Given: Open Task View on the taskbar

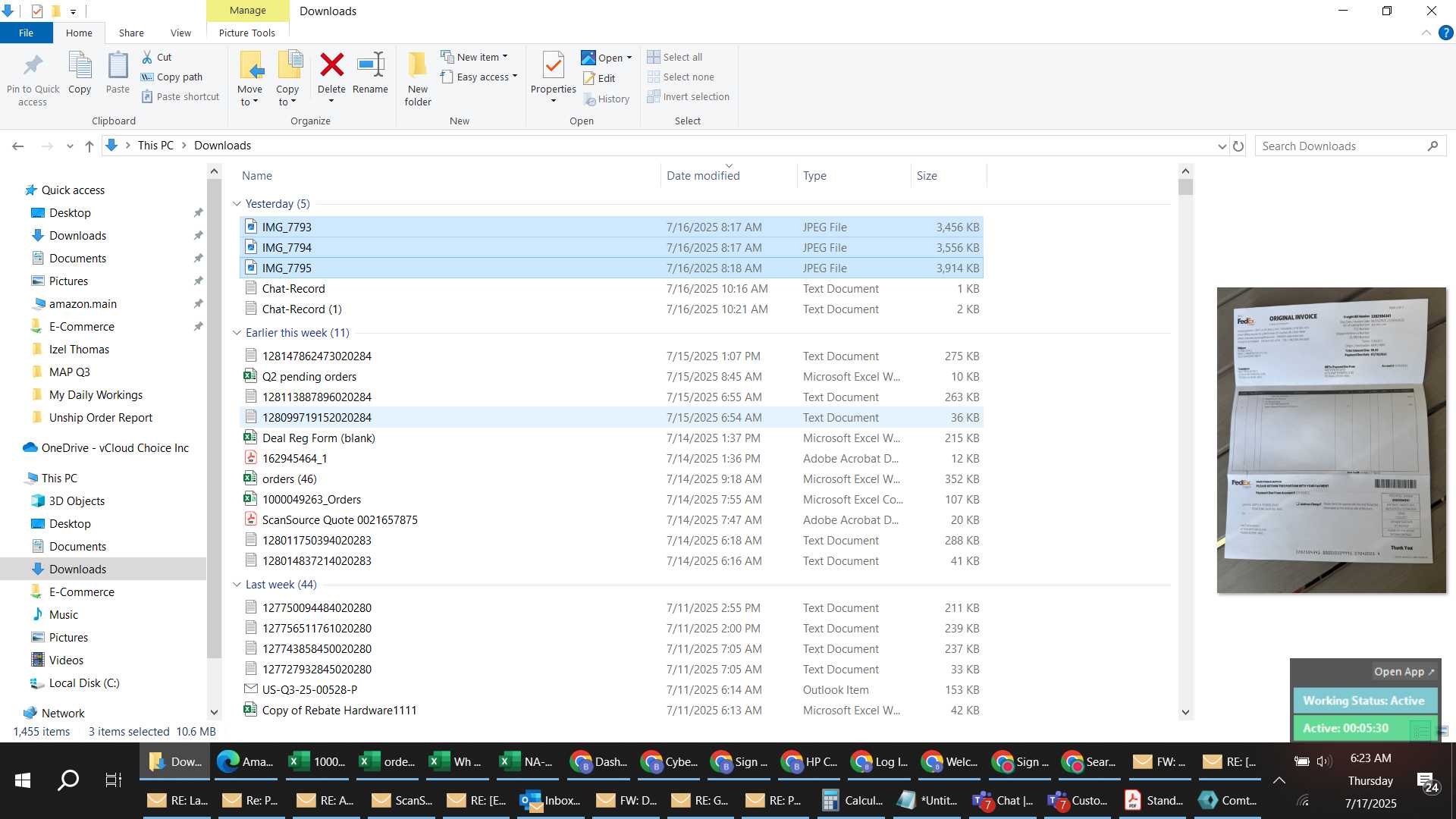Looking at the screenshot, I should pos(113,780).
